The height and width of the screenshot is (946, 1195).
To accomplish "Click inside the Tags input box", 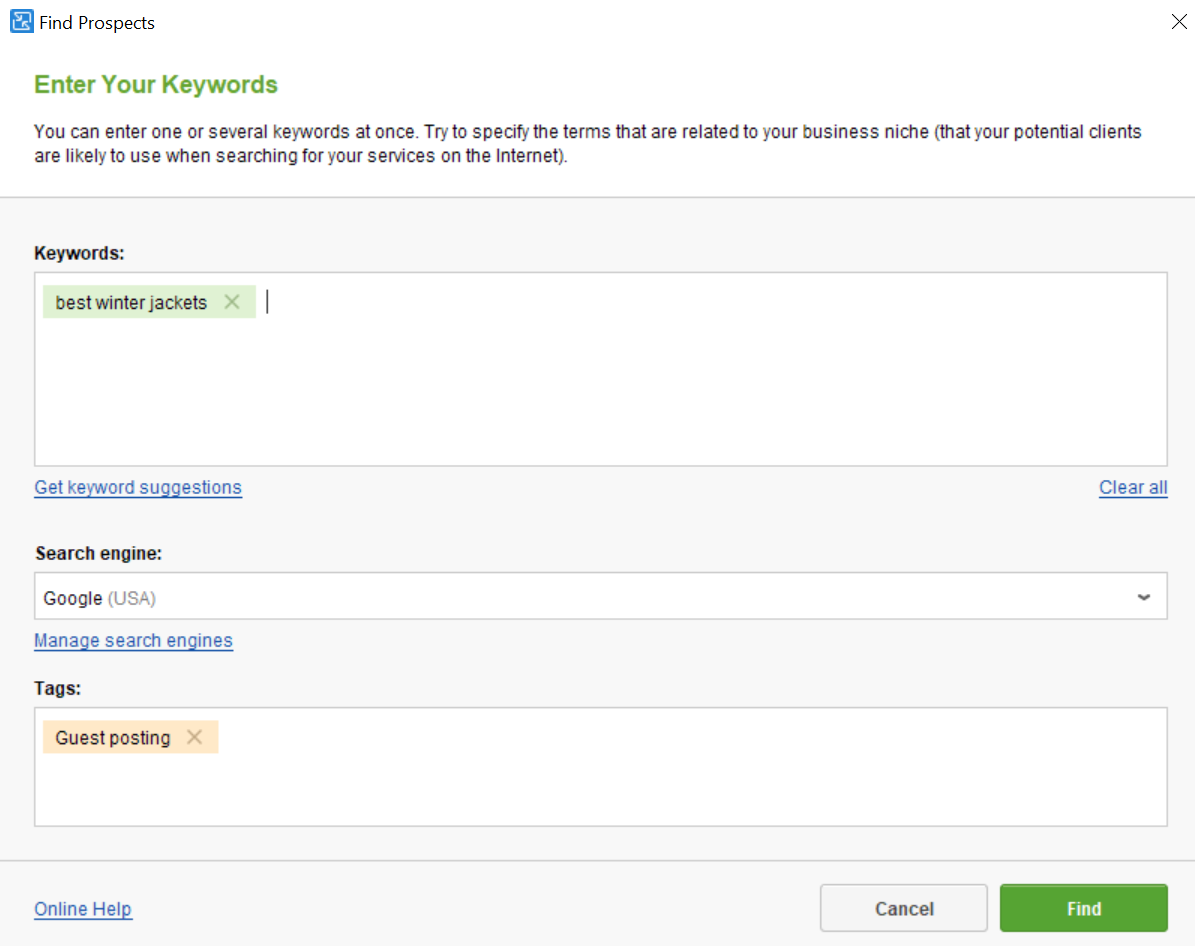I will [601, 767].
